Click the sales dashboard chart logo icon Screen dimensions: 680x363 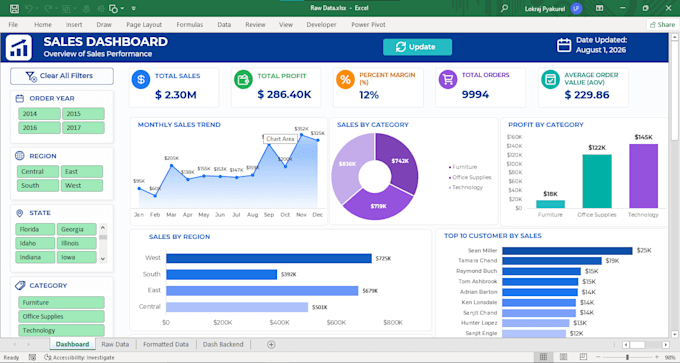coord(19,48)
